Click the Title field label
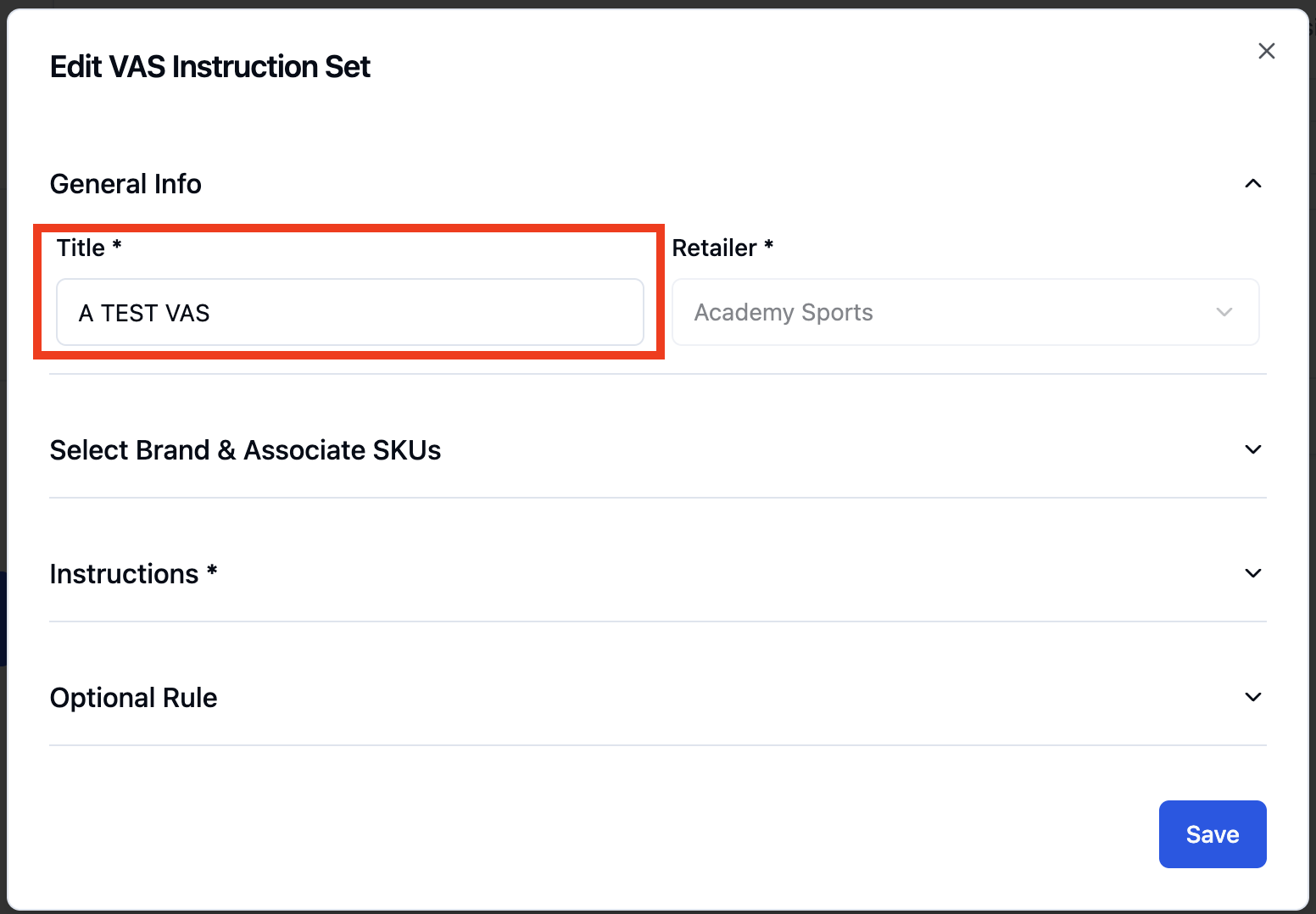Image resolution: width=1316 pixels, height=914 pixels. click(x=81, y=248)
